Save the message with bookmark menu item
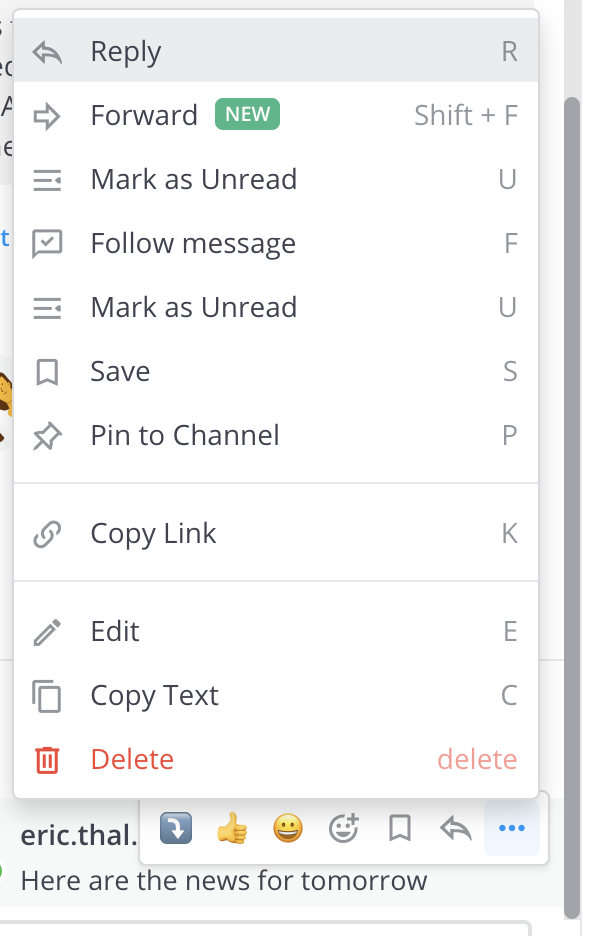Screen dimensions: 594x936 (276, 371)
